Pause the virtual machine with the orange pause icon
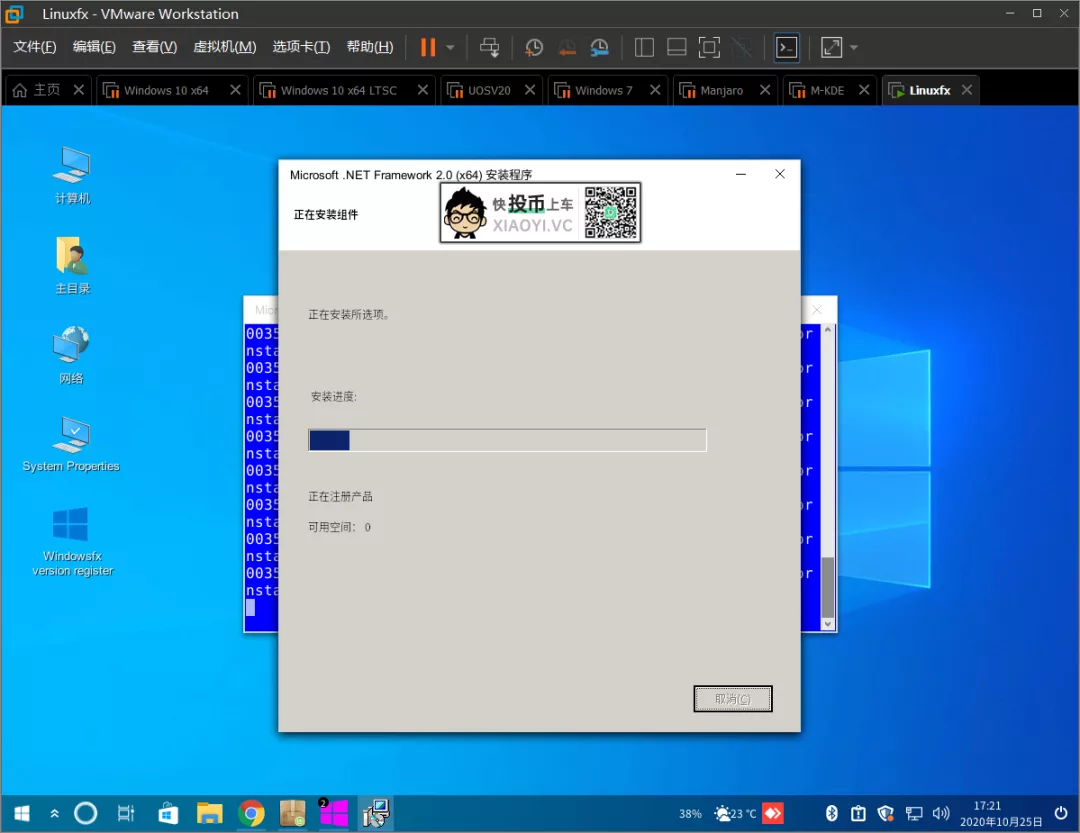This screenshot has height=833, width=1080. point(428,47)
